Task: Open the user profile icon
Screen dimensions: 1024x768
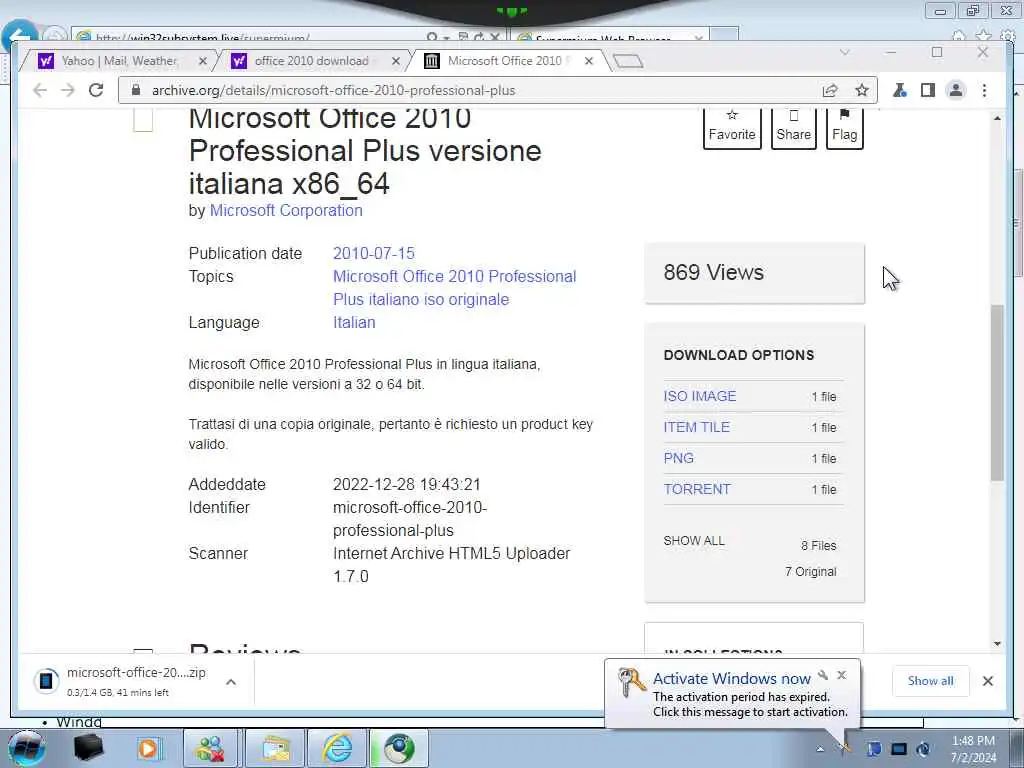Action: 955,90
